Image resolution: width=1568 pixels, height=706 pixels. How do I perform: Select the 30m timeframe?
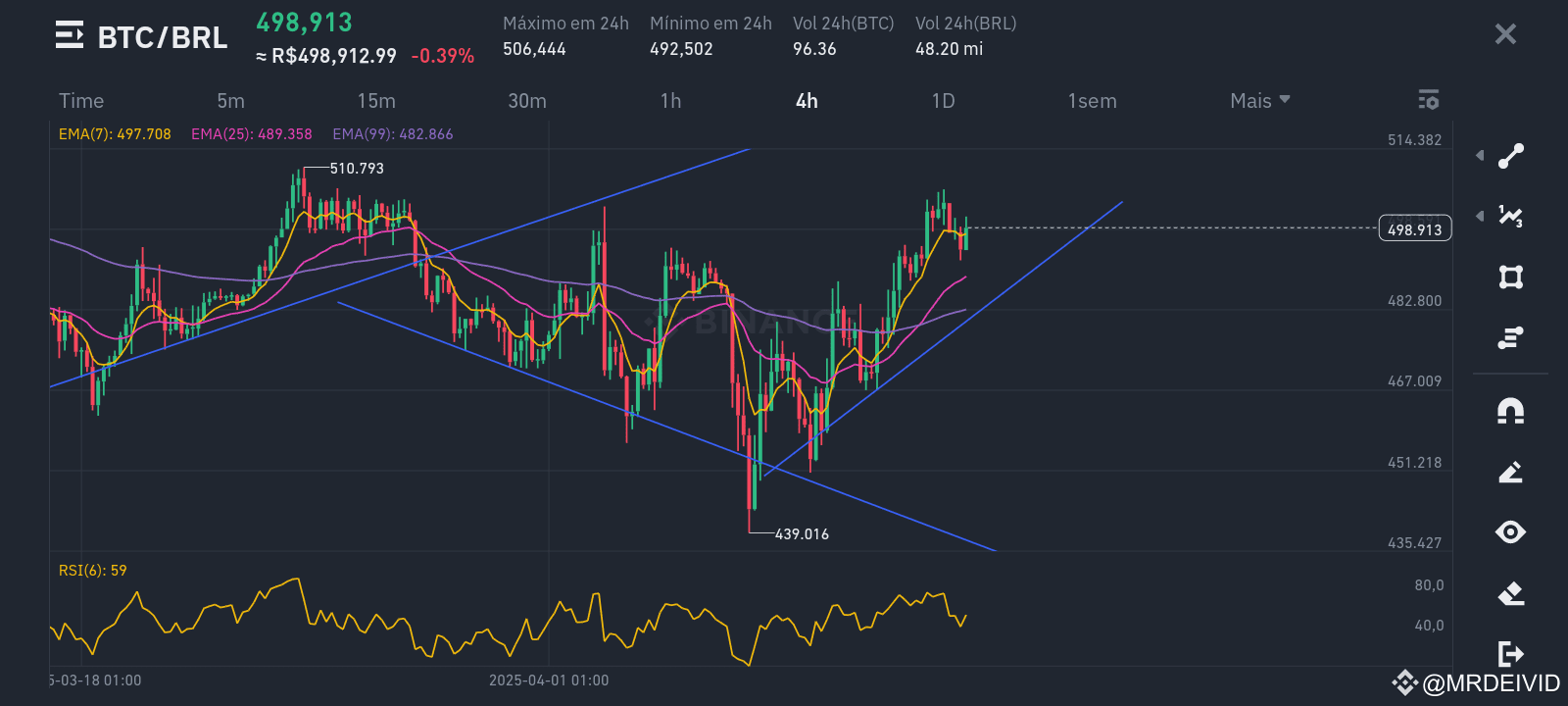(x=527, y=101)
